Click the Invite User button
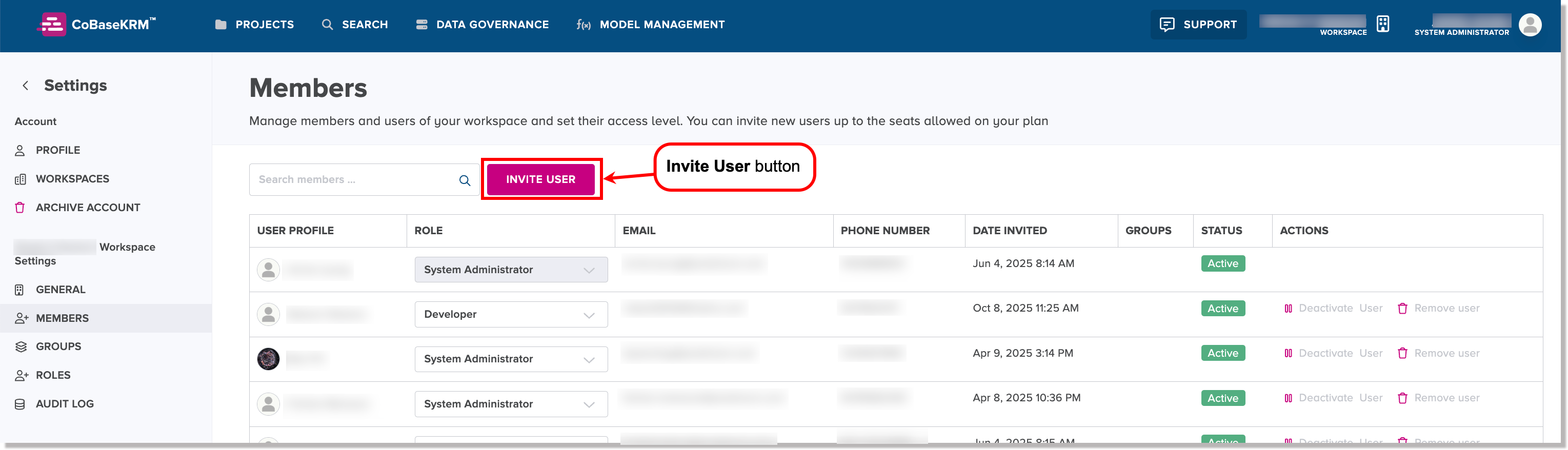This screenshot has height=450, width=1568. (540, 179)
